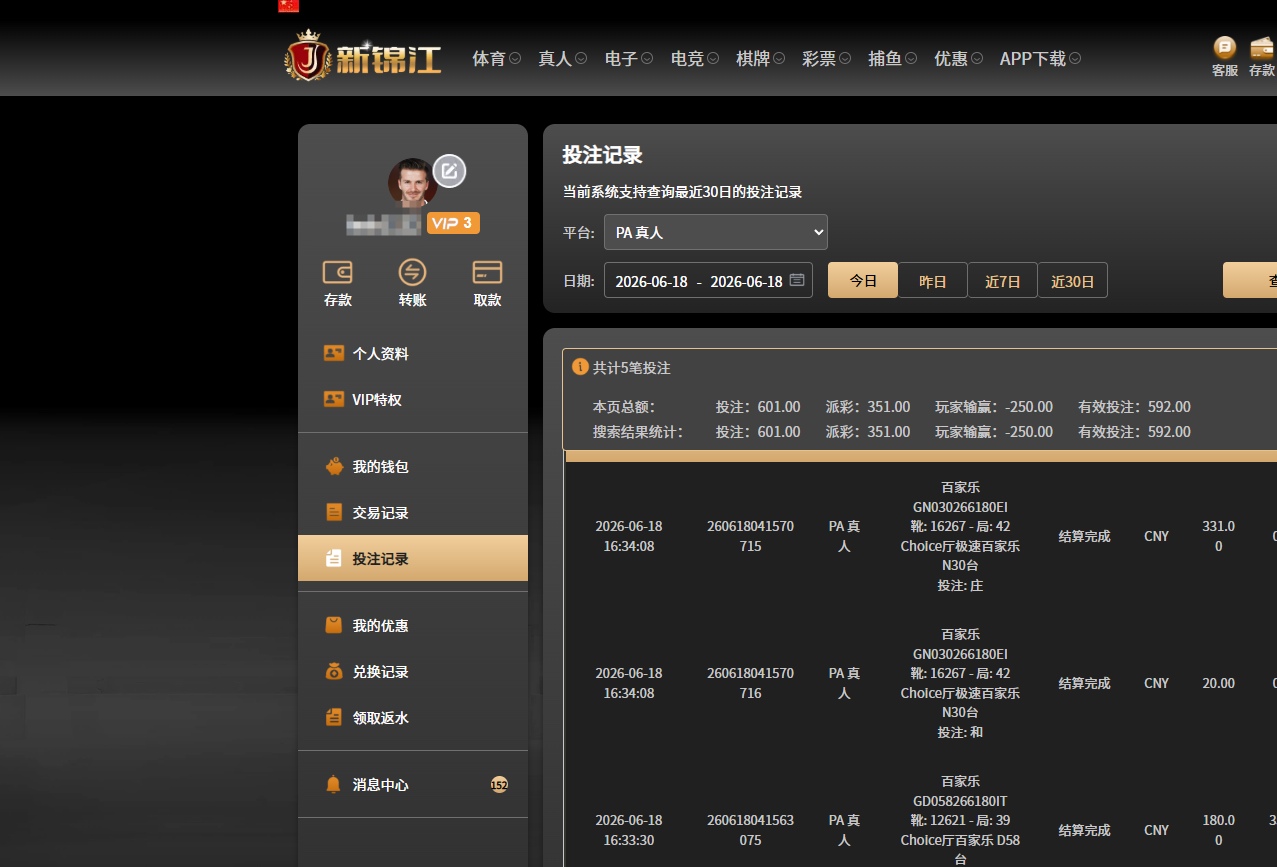Expand the 电子 navigation menu
This screenshot has width=1277, height=867.
(x=629, y=59)
